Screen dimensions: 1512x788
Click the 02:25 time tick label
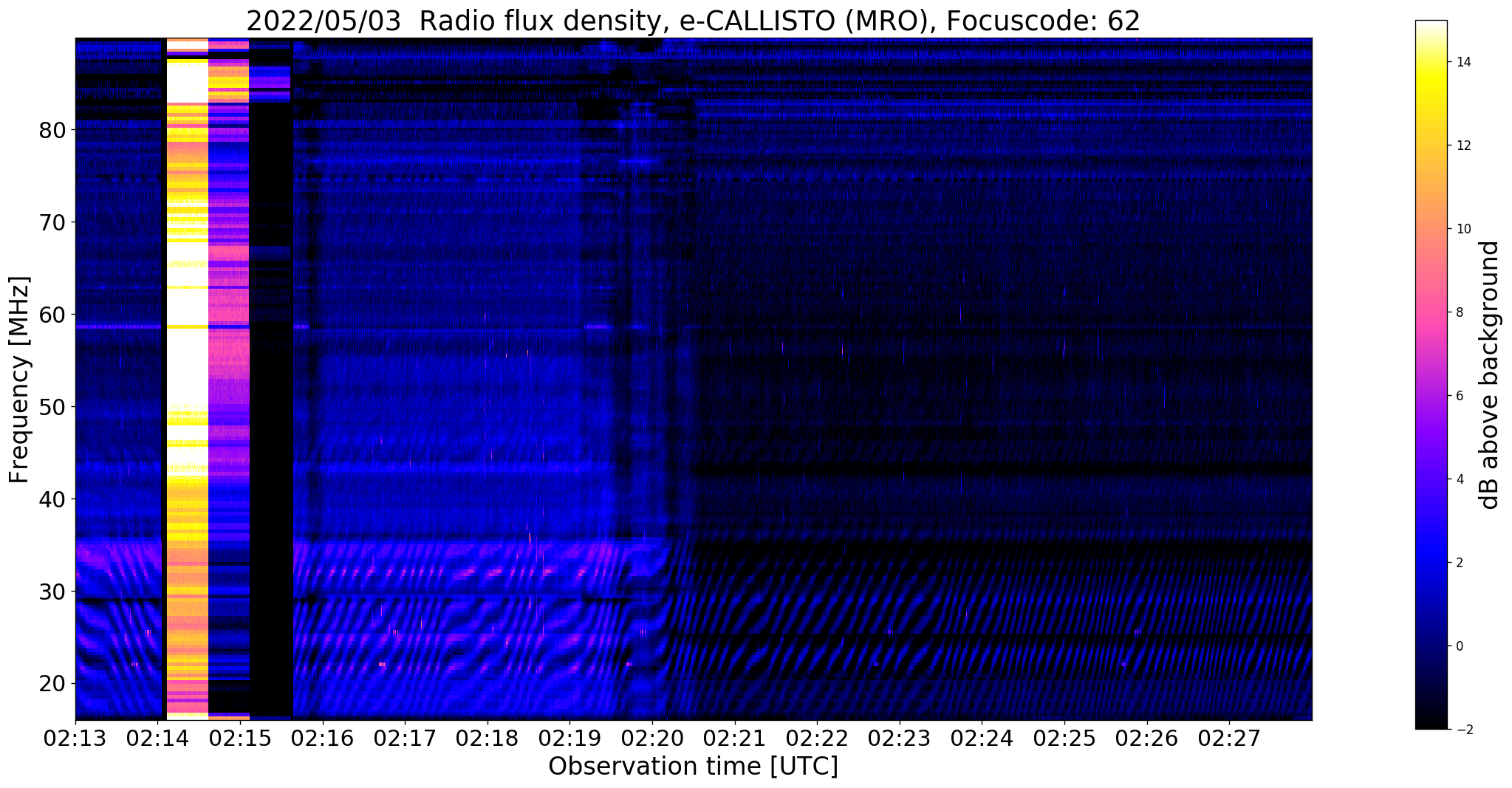(1064, 738)
